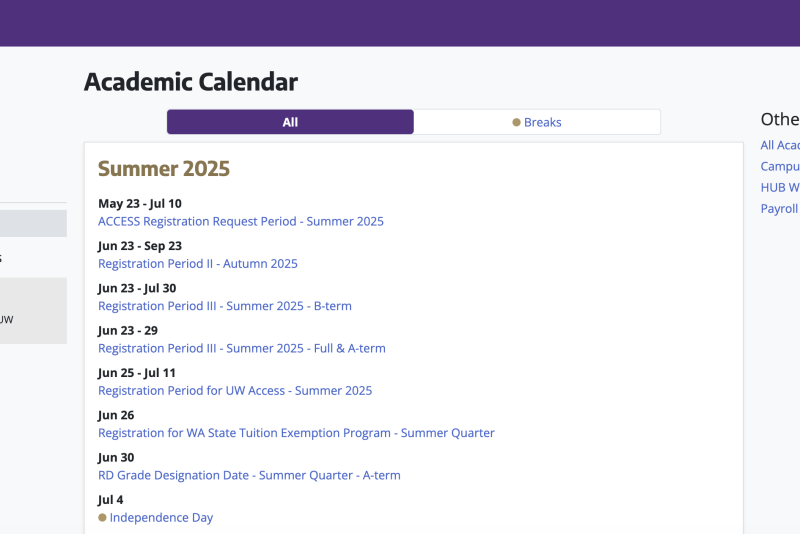This screenshot has height=534, width=800.
Task: Click the gold dot beside Independence Day
Action: pos(102,518)
